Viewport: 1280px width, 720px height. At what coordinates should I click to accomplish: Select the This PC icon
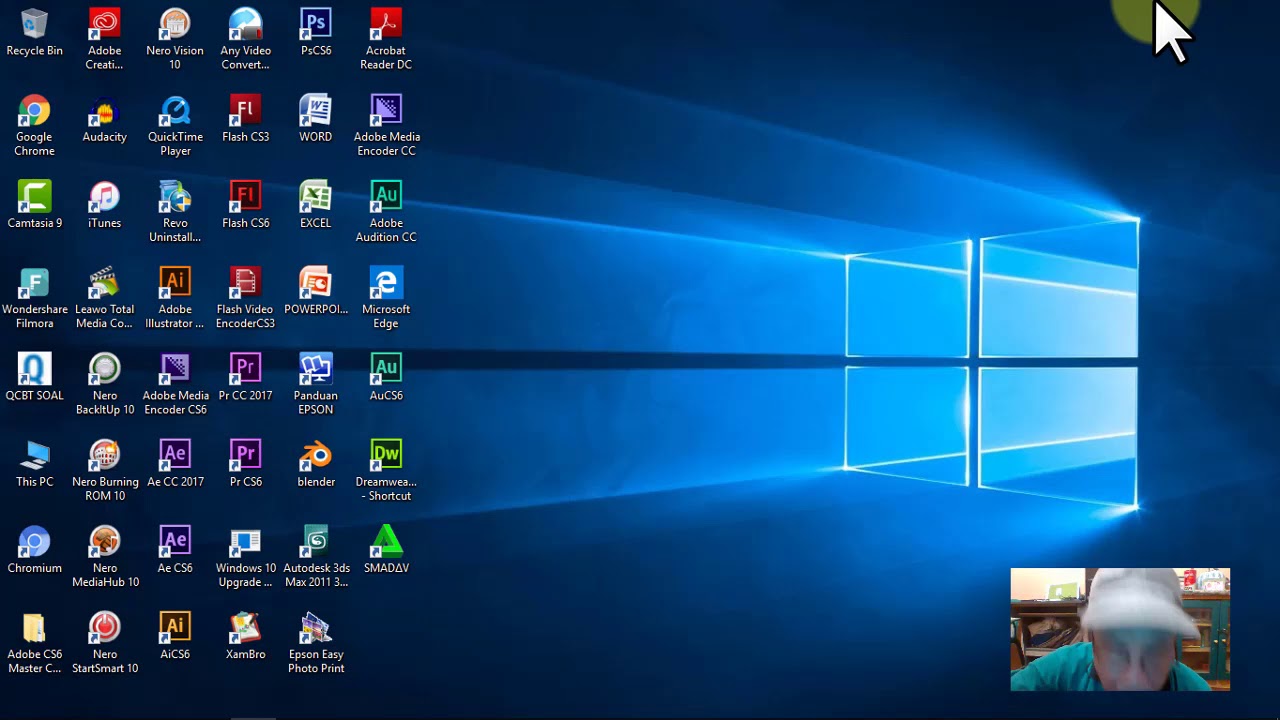34,455
